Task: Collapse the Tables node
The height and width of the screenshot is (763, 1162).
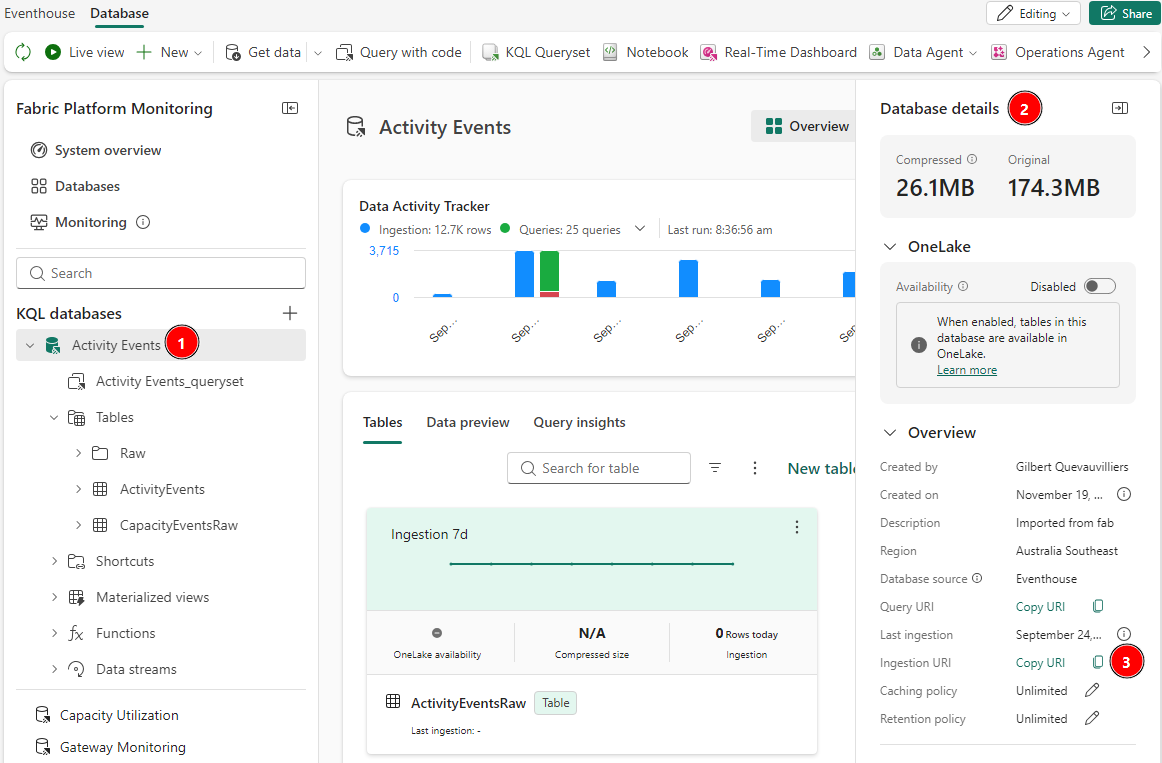Action: (53, 418)
